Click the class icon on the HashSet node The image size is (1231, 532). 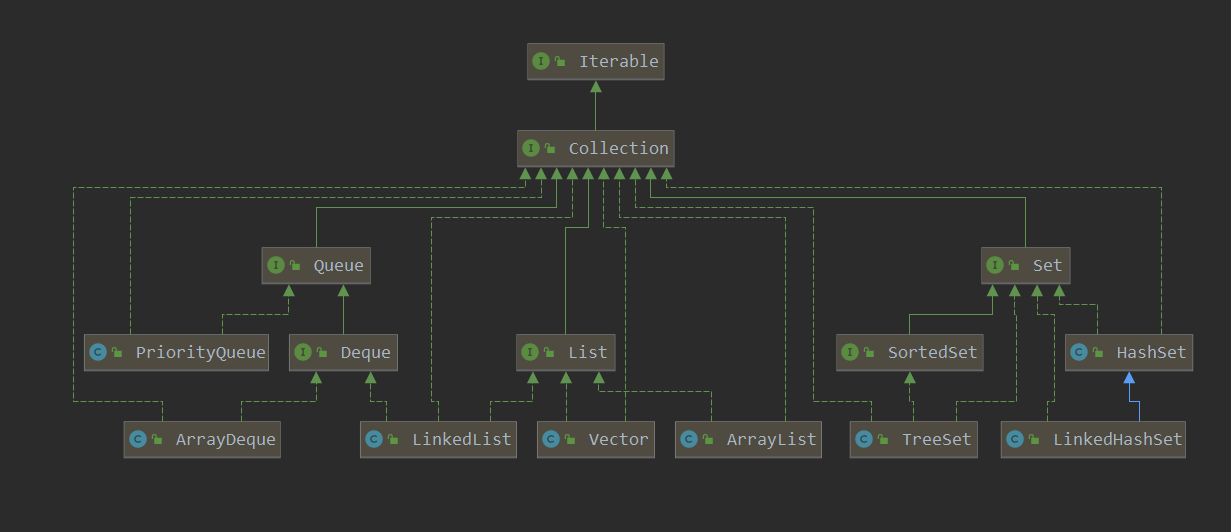(1079, 352)
